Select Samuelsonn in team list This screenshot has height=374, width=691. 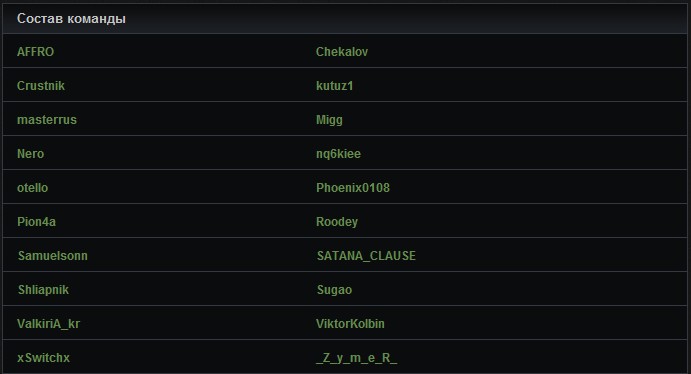point(53,256)
